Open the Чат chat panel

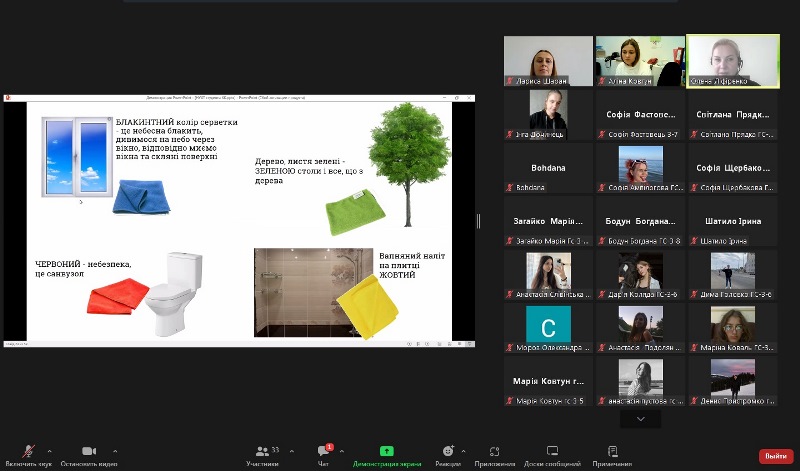tap(323, 455)
